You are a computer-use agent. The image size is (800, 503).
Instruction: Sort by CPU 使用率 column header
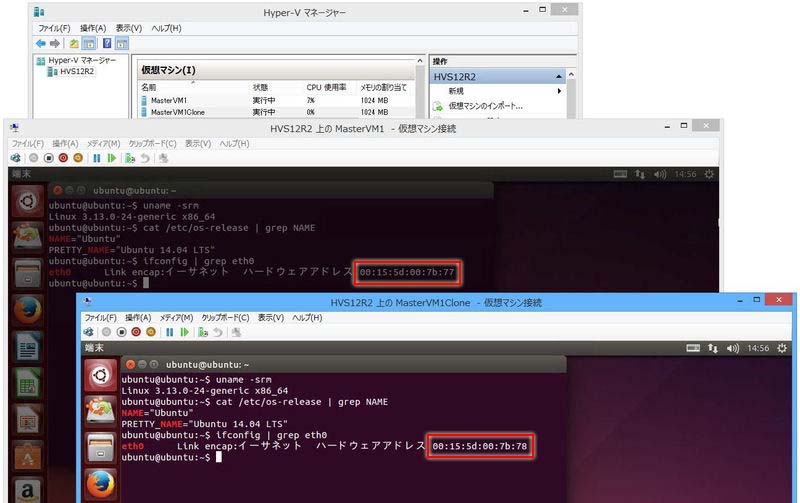tap(326, 87)
